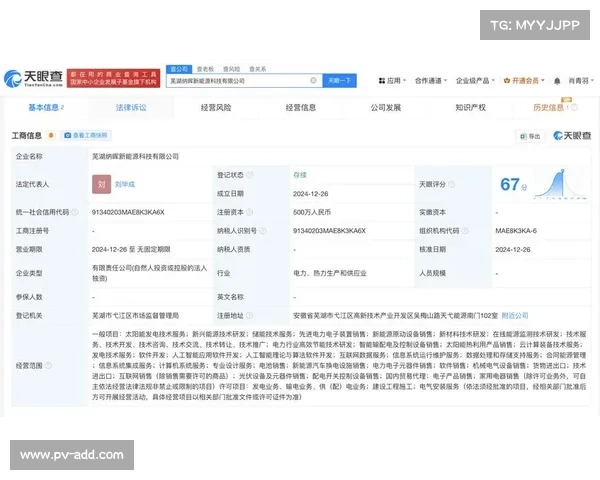Viewport: 600px width, 480px height.
Task: Click the 500万人民币 registered capital value
Action: tap(312, 212)
